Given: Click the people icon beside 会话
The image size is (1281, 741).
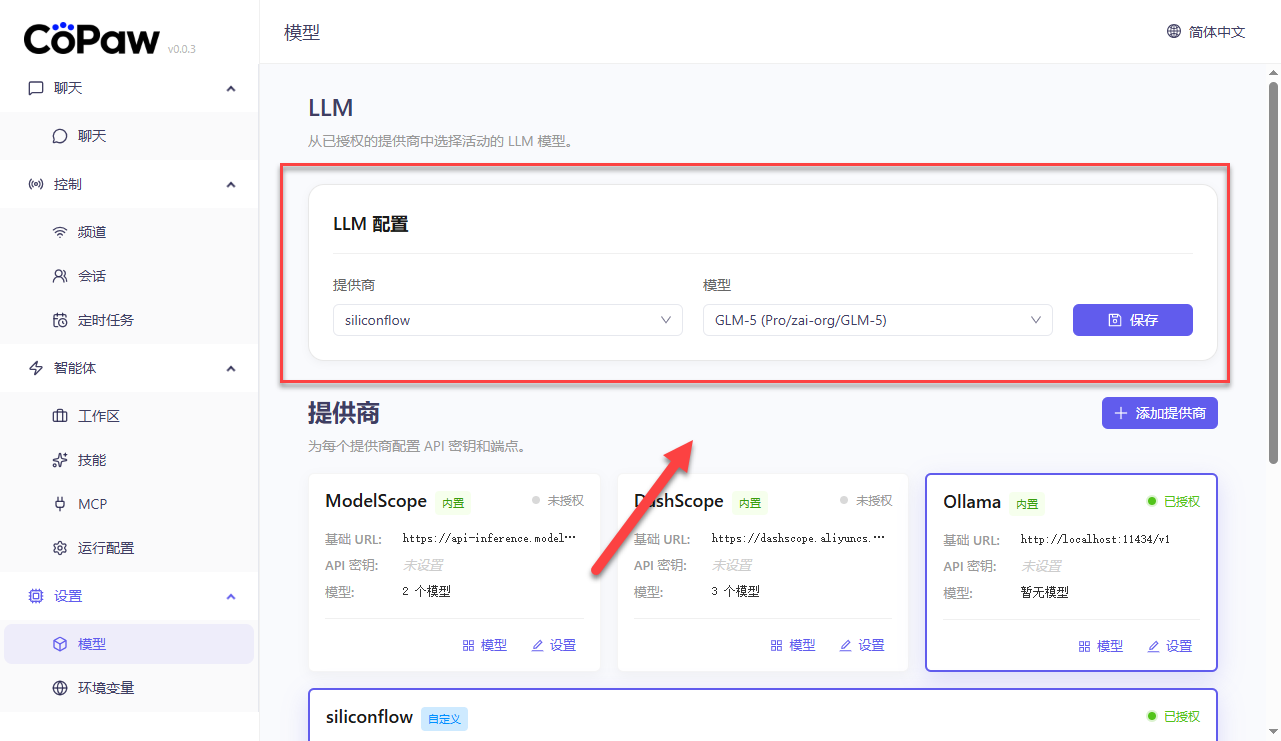Looking at the screenshot, I should point(60,276).
